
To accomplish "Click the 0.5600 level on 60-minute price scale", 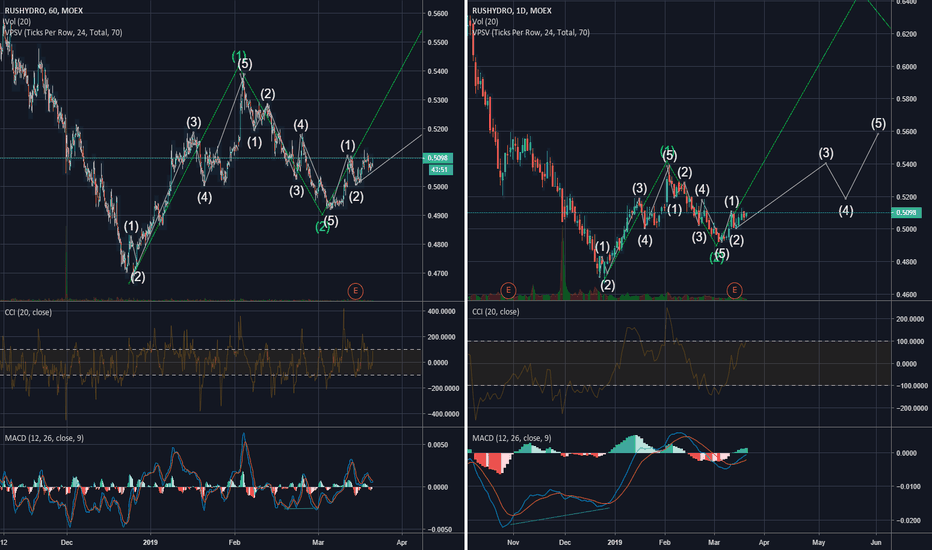I will (x=437, y=14).
